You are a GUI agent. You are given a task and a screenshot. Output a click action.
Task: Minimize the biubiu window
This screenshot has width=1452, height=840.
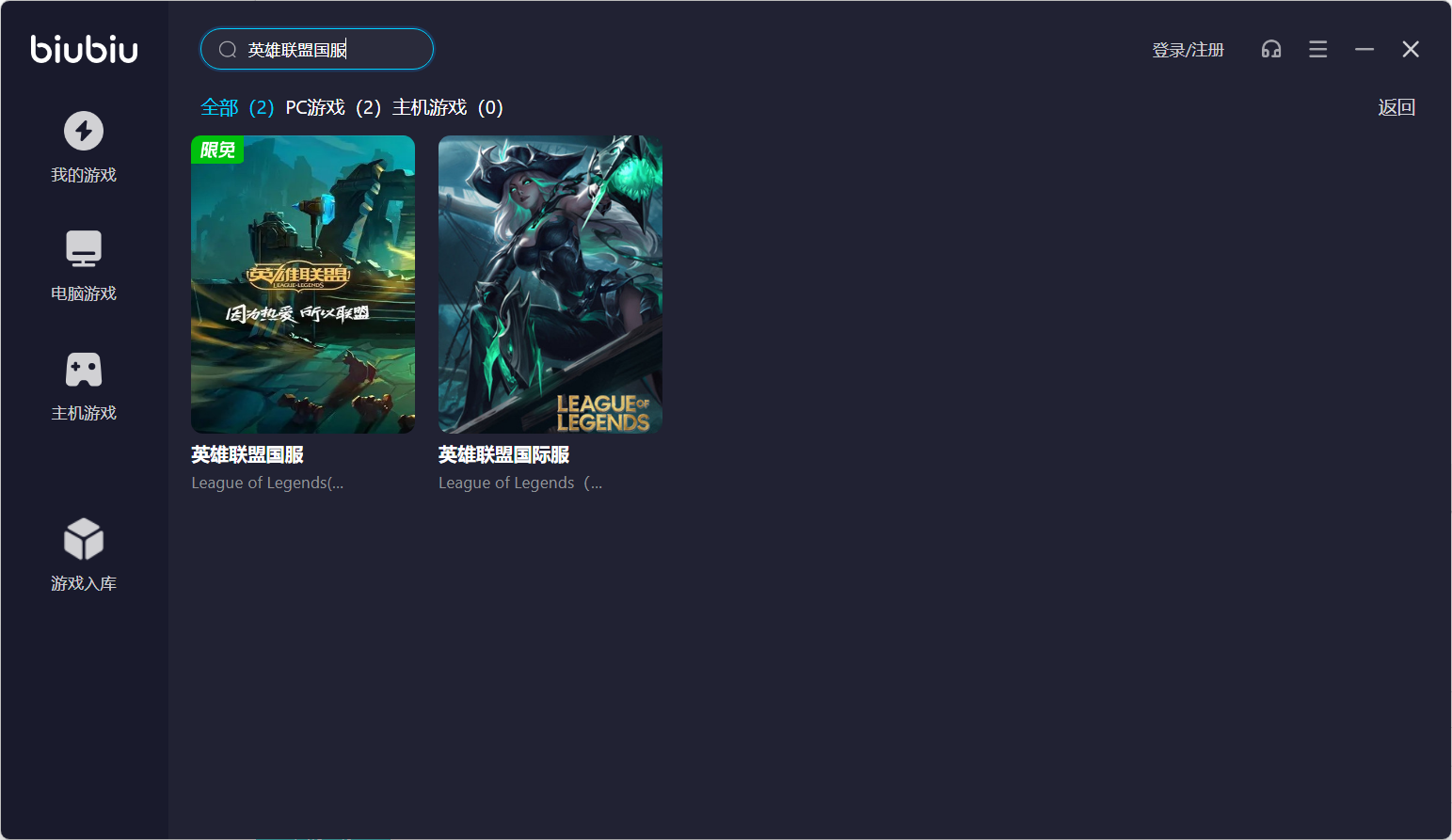1364,49
